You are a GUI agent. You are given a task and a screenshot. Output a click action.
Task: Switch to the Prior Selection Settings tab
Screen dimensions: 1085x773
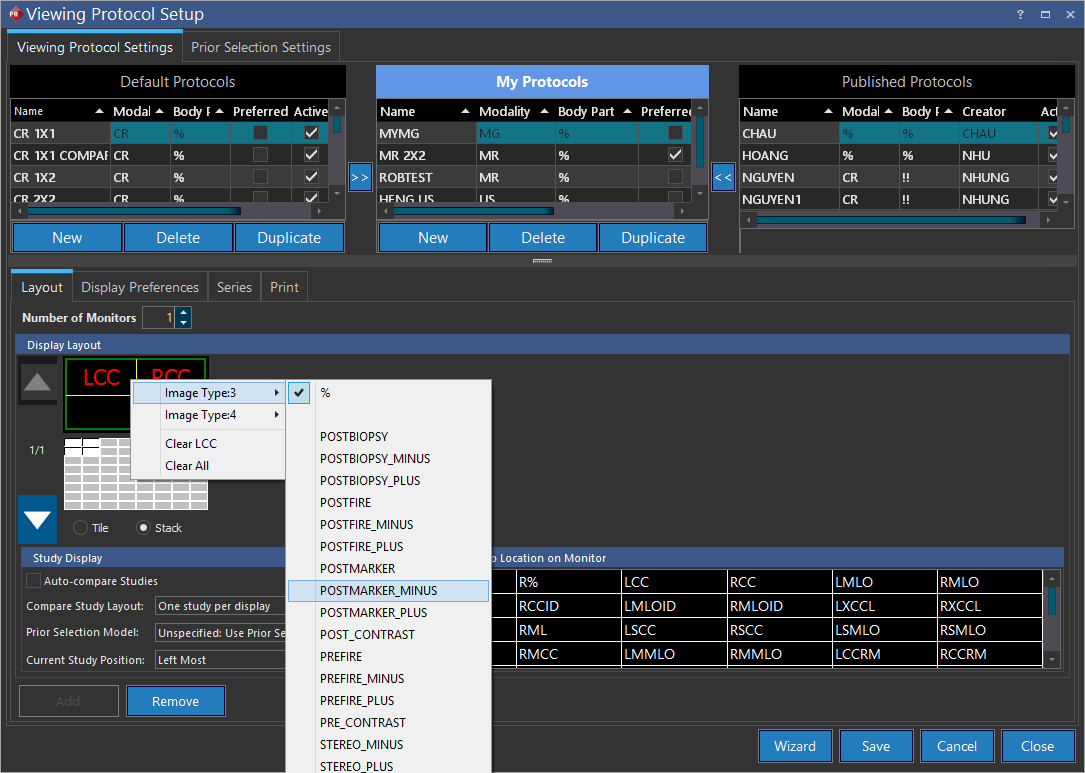[261, 47]
